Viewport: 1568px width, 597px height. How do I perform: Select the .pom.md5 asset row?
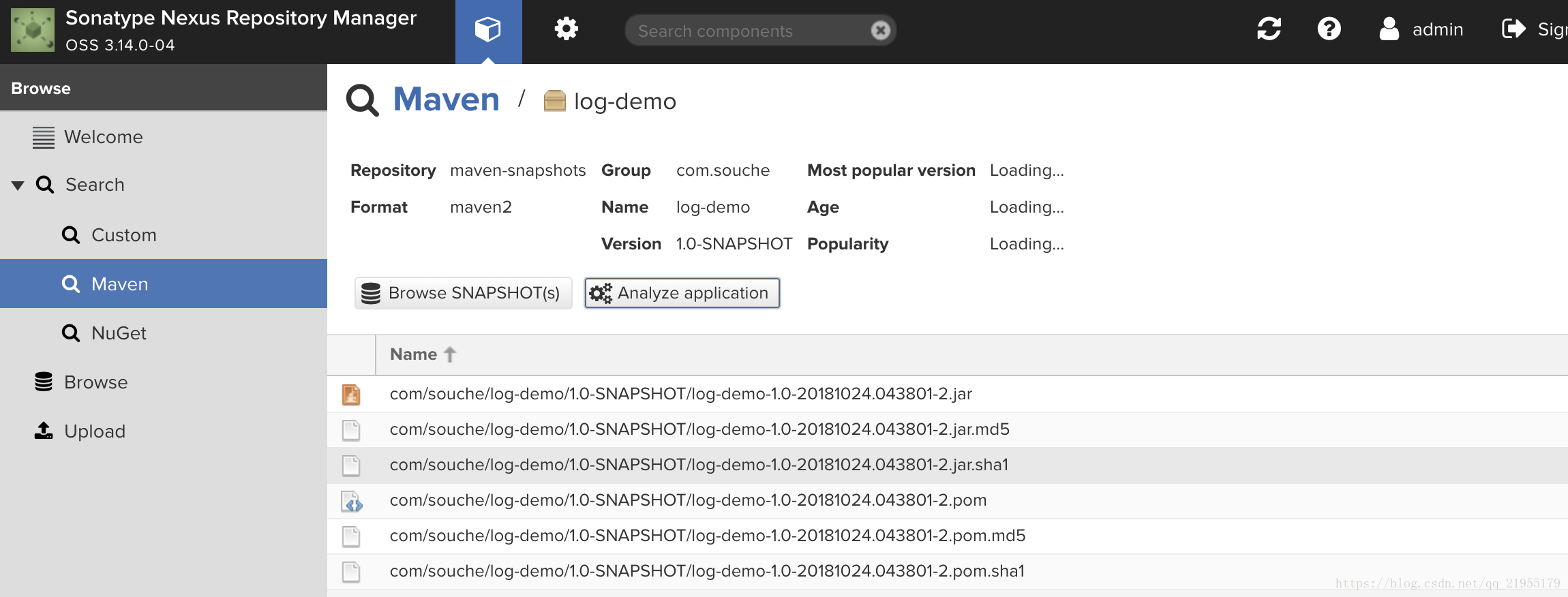[x=948, y=536]
